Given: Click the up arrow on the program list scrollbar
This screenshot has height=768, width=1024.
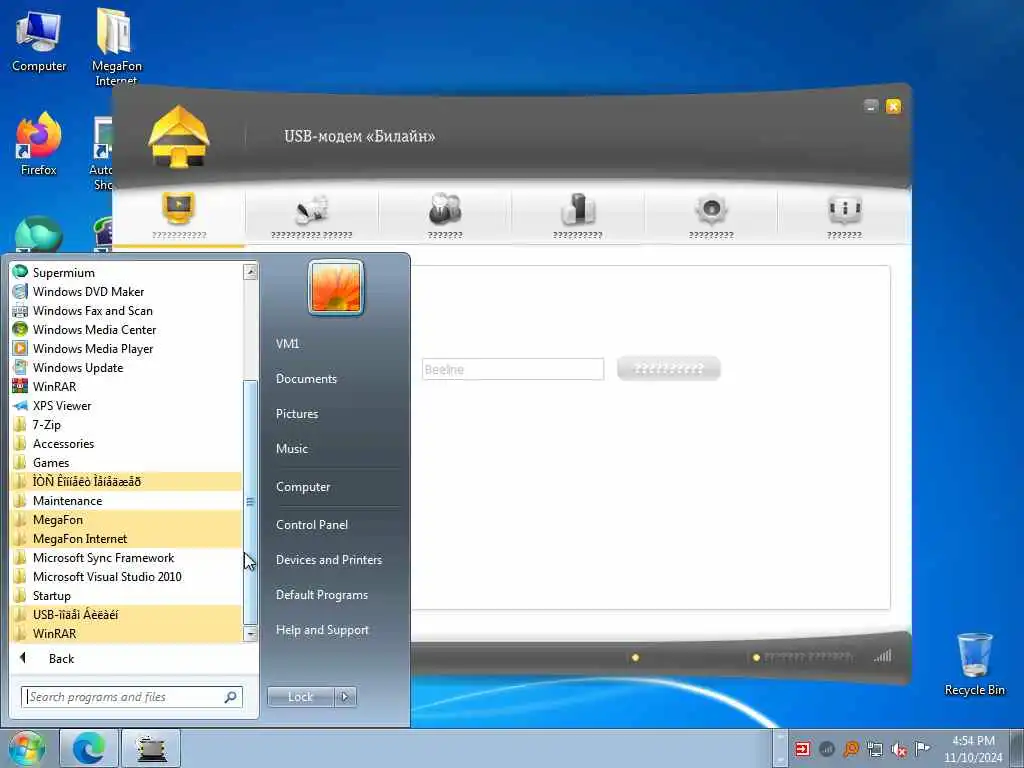Looking at the screenshot, I should coord(250,272).
